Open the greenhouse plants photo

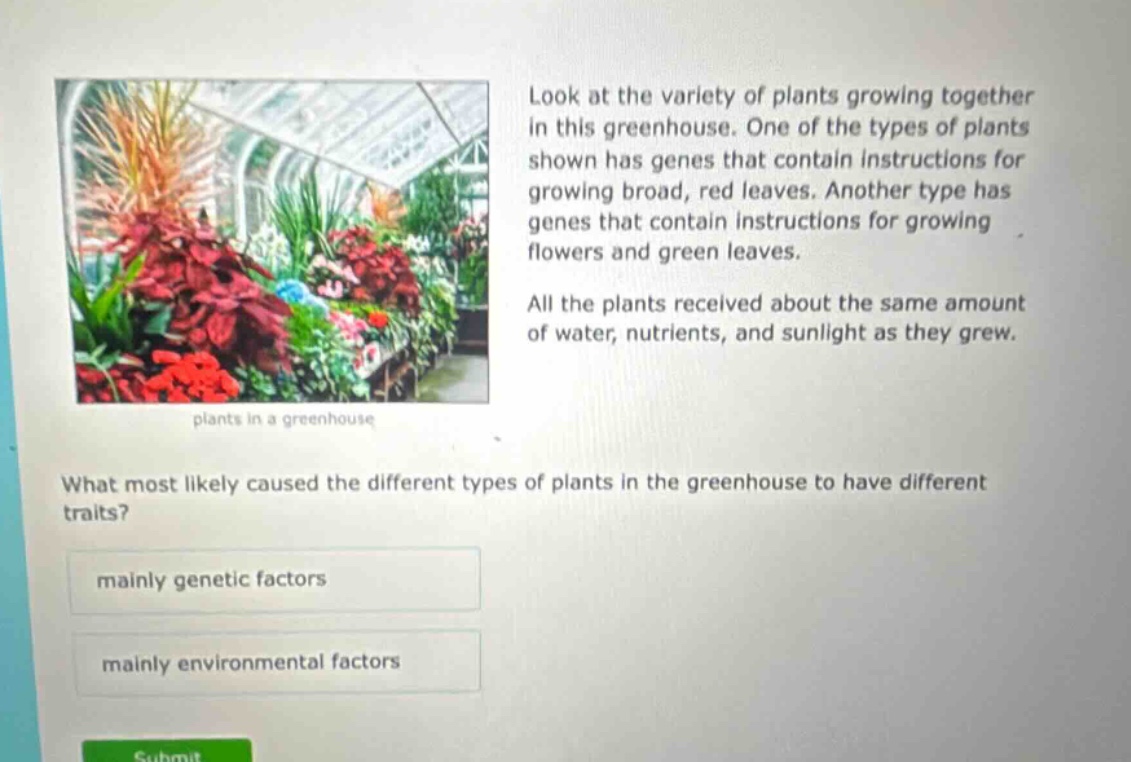point(272,240)
